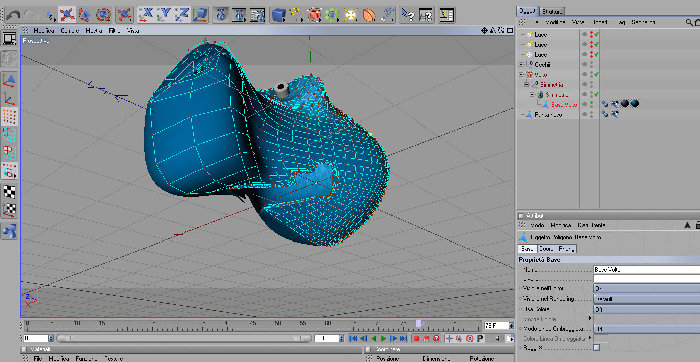Image resolution: width=700 pixels, height=362 pixels.
Task: Open the viewport File menu
Action: (x=114, y=30)
